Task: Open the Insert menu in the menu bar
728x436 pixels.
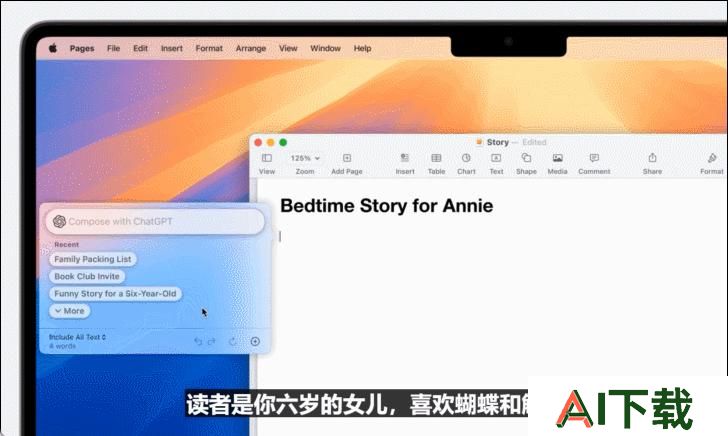Action: (172, 48)
